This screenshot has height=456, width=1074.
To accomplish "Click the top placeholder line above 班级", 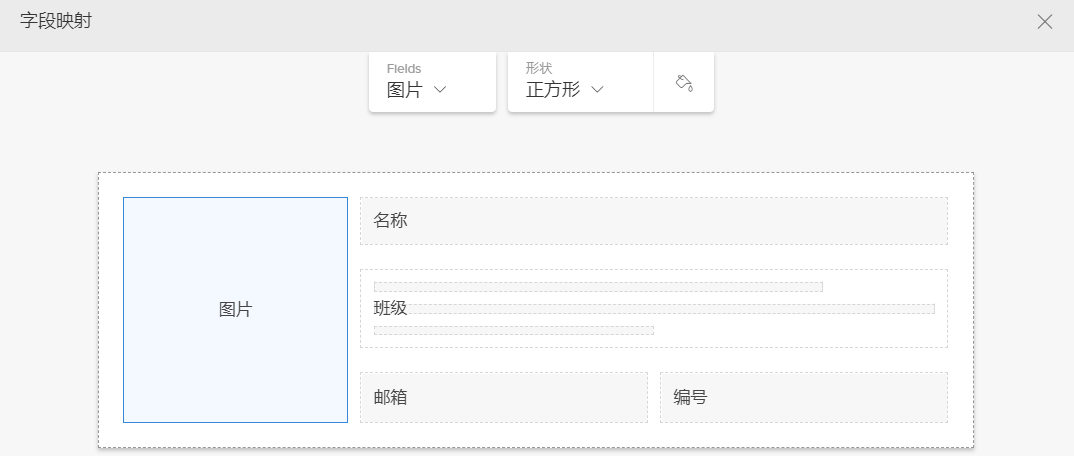I will (598, 287).
